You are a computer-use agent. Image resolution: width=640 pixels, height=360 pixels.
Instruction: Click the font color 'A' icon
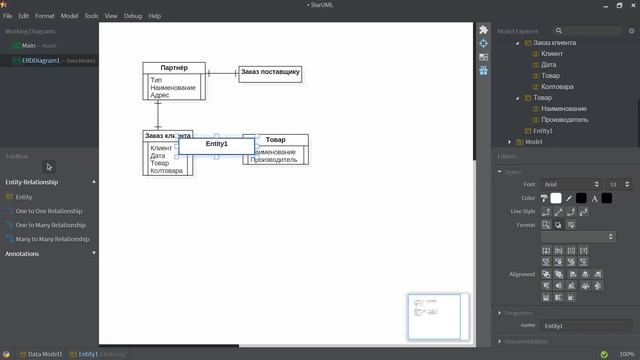[595, 198]
